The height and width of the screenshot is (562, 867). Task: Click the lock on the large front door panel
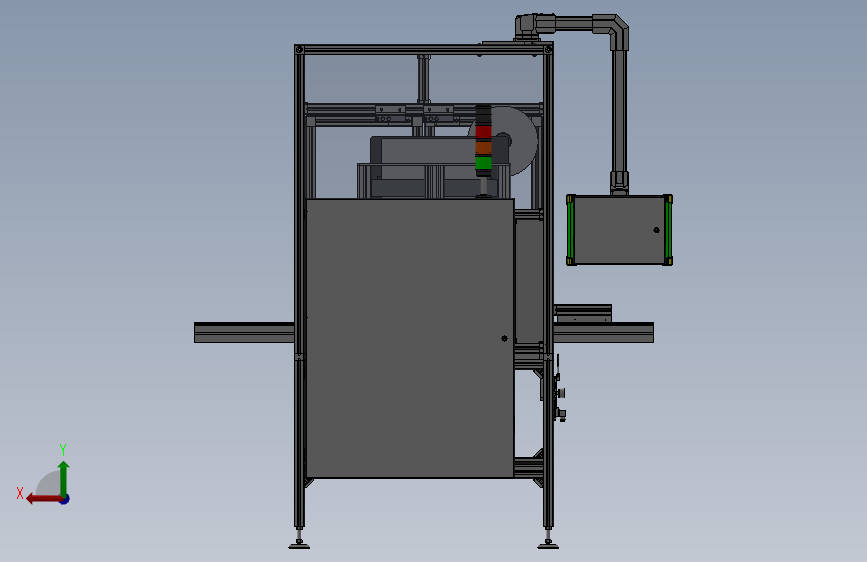click(x=504, y=339)
